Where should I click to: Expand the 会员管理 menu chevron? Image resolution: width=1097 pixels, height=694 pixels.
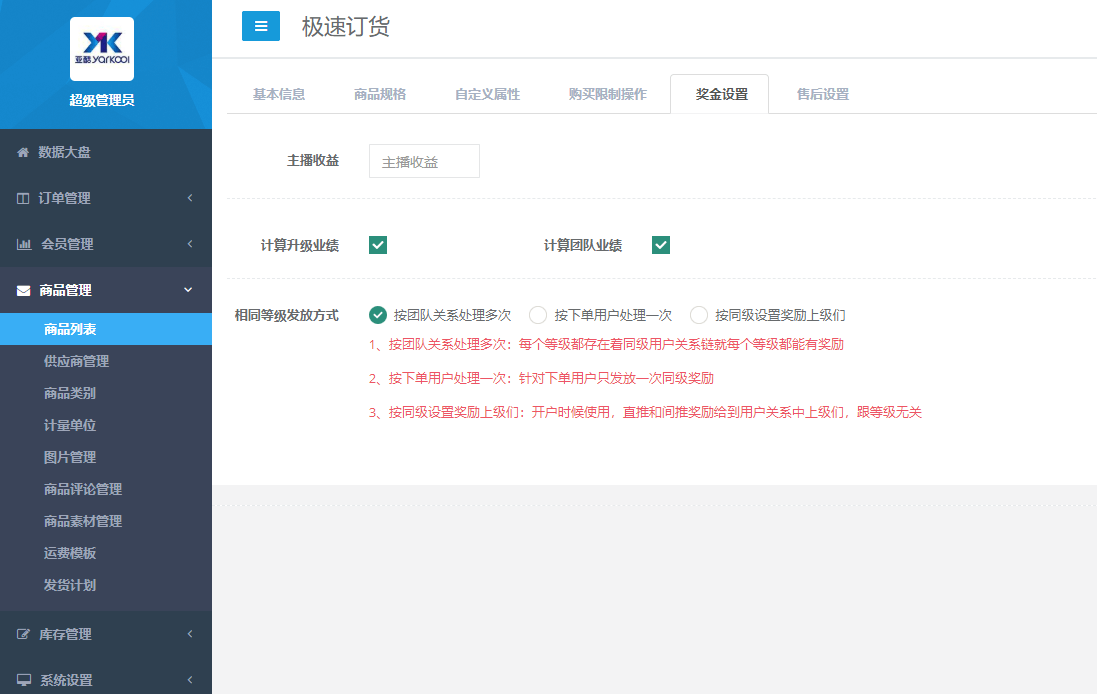pyautogui.click(x=190, y=244)
